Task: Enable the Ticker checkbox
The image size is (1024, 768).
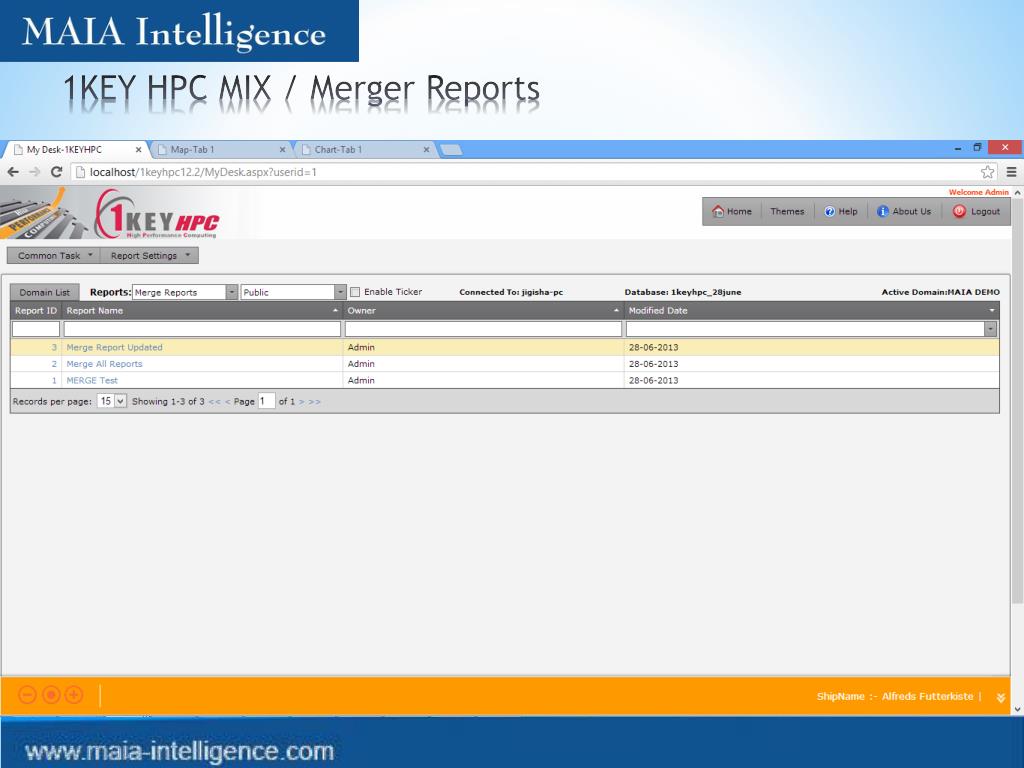Action: click(355, 292)
